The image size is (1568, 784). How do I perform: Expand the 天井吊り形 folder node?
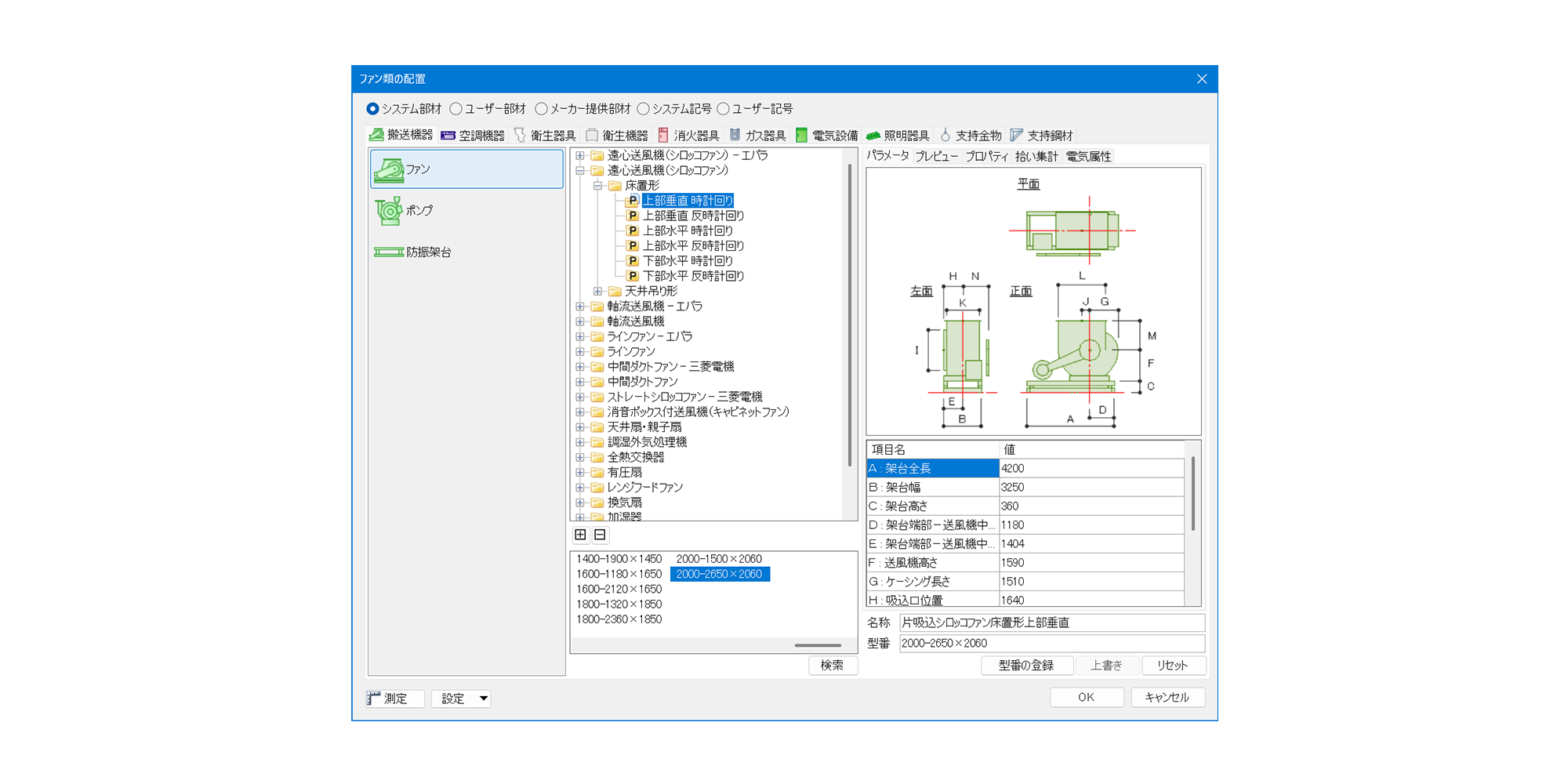597,291
